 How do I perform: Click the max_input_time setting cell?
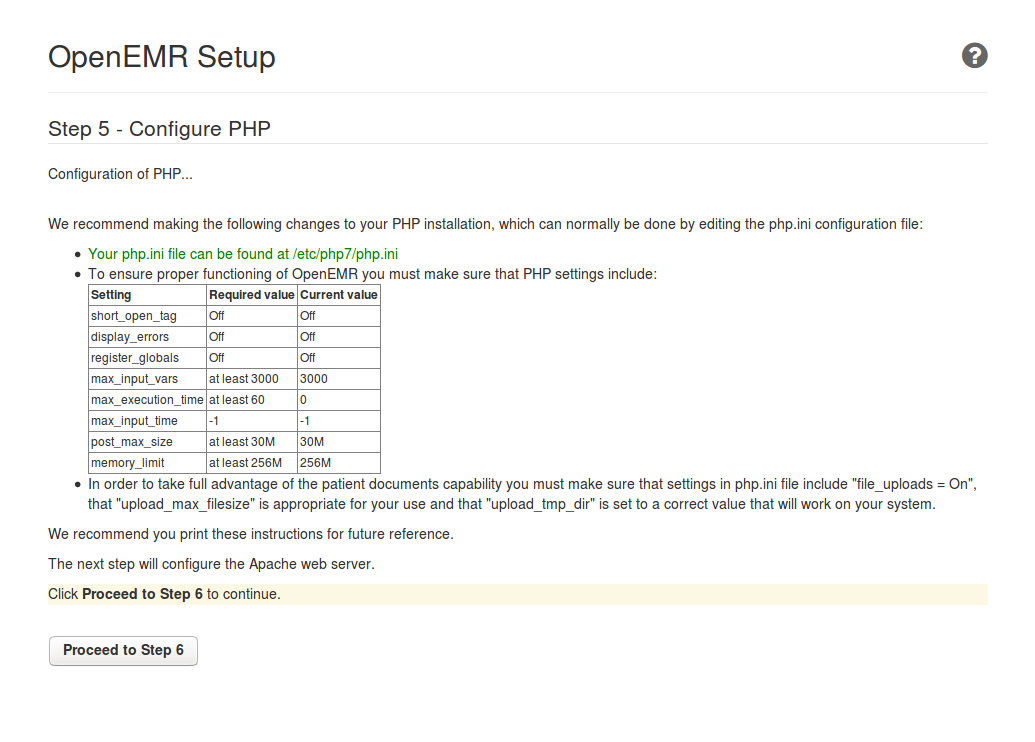click(135, 421)
